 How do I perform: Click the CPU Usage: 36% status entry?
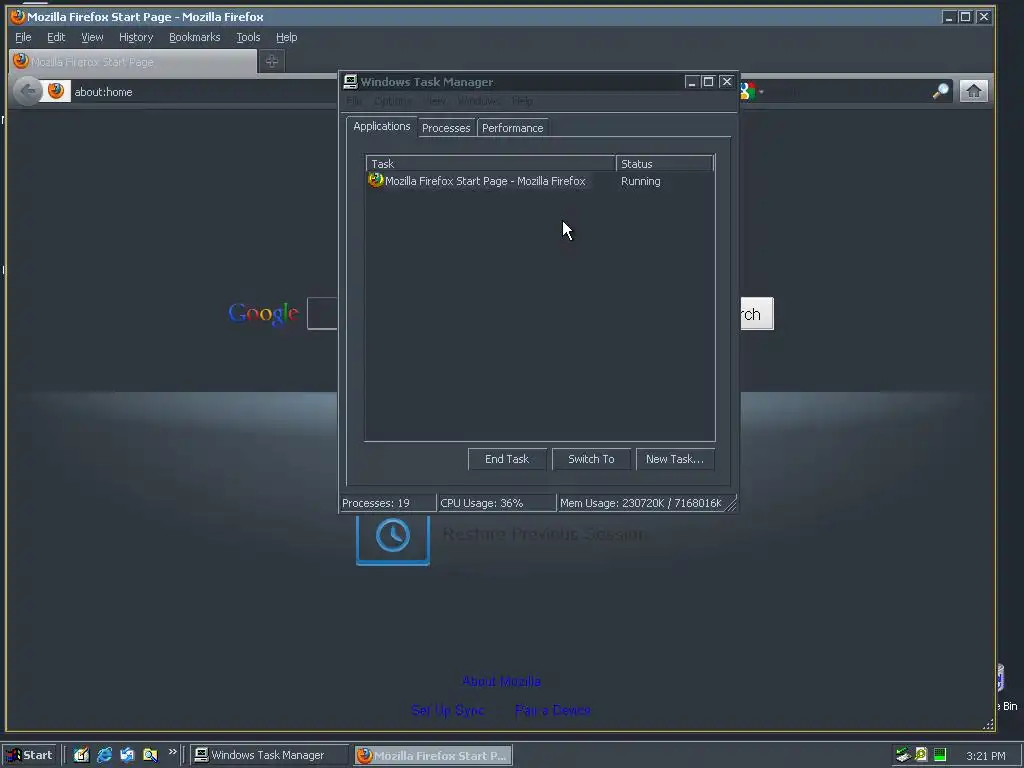pyautogui.click(x=496, y=503)
